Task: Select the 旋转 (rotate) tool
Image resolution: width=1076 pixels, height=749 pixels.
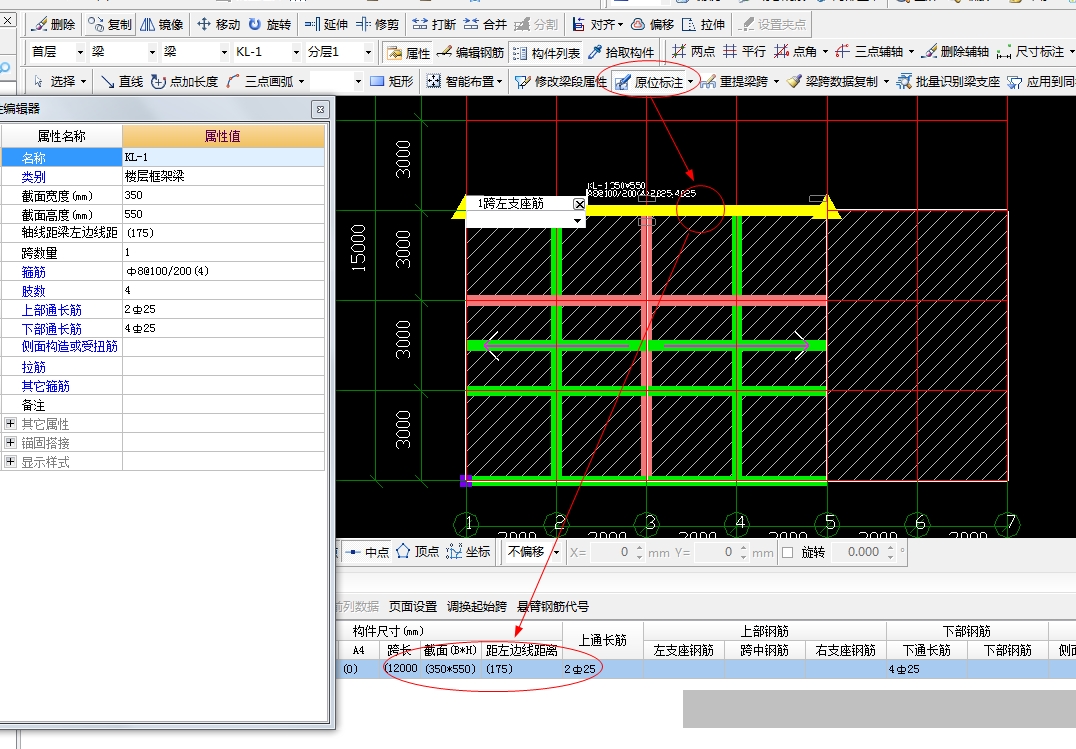Action: [x=270, y=25]
